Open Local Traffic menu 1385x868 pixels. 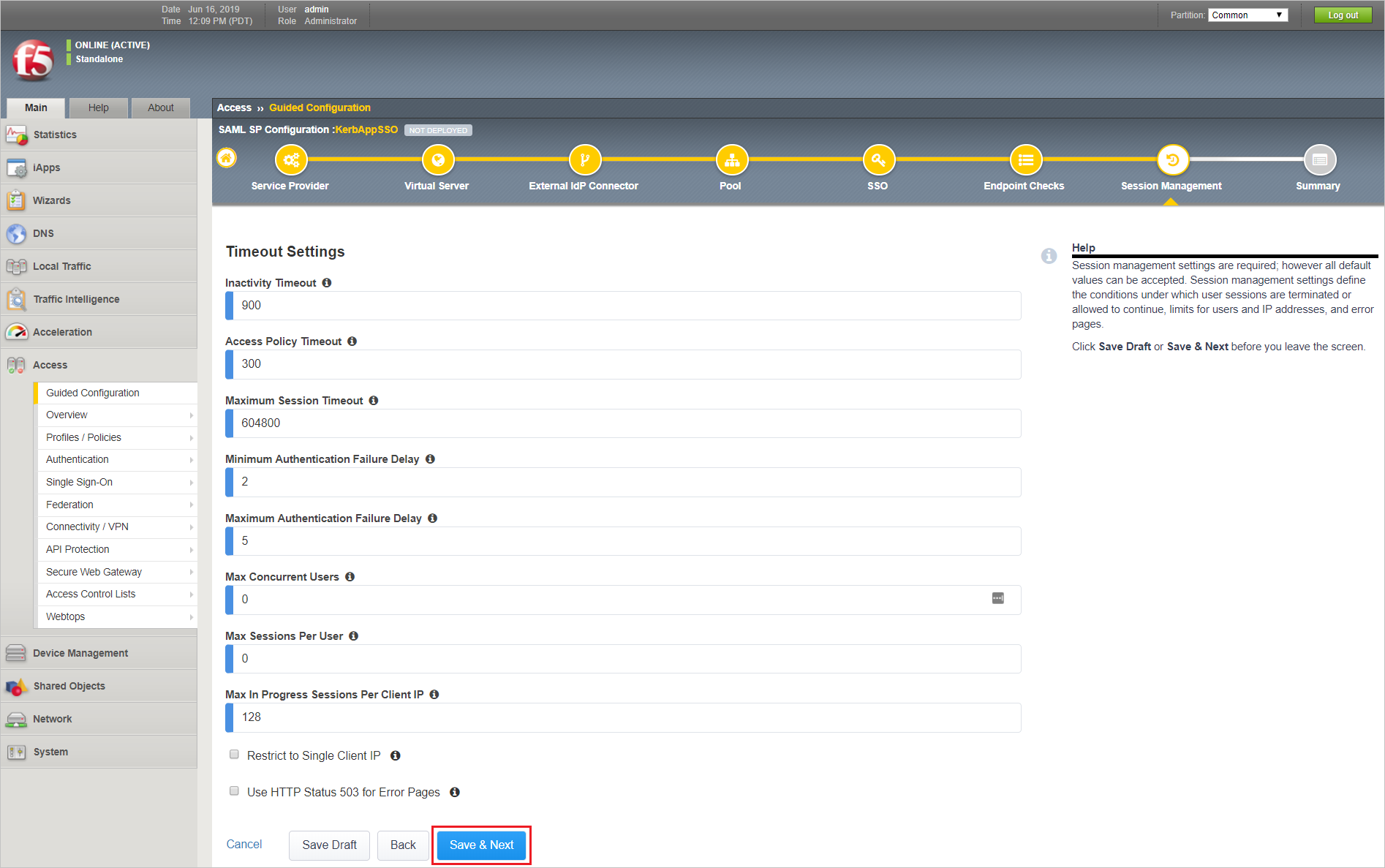[x=99, y=266]
